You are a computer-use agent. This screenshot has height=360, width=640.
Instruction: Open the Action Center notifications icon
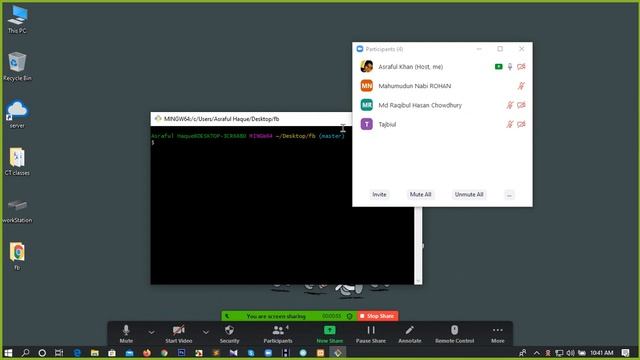625,353
